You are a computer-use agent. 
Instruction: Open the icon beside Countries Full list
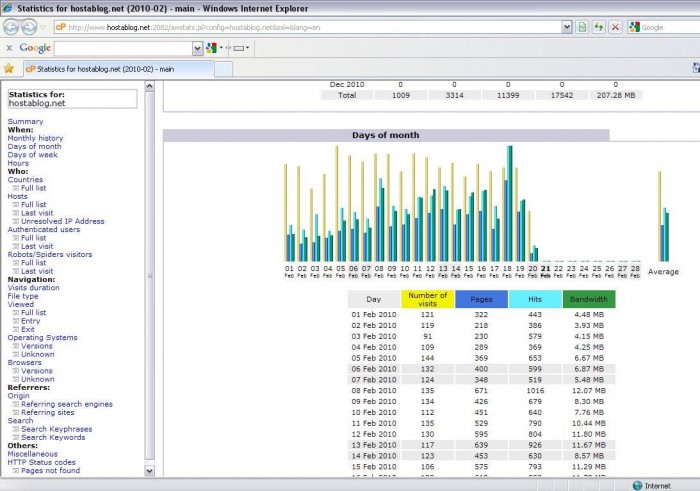pos(16,188)
